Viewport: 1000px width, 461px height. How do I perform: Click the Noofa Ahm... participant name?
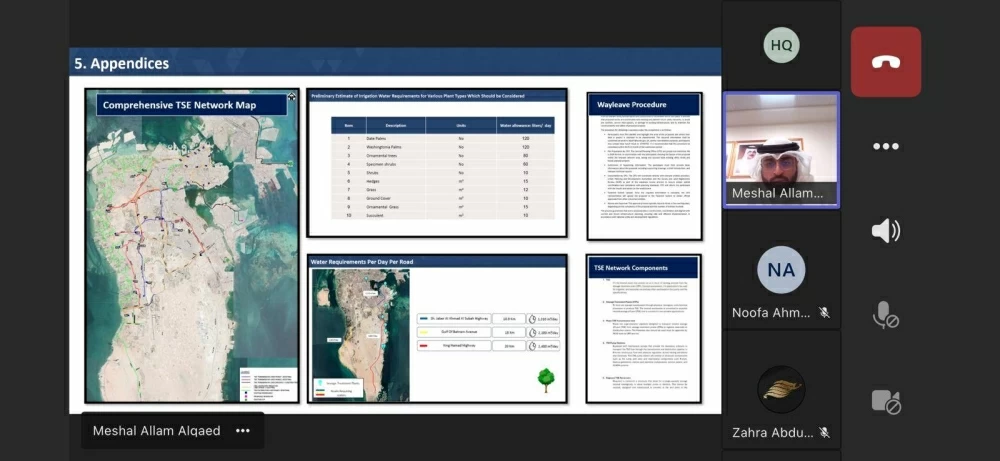coord(771,313)
